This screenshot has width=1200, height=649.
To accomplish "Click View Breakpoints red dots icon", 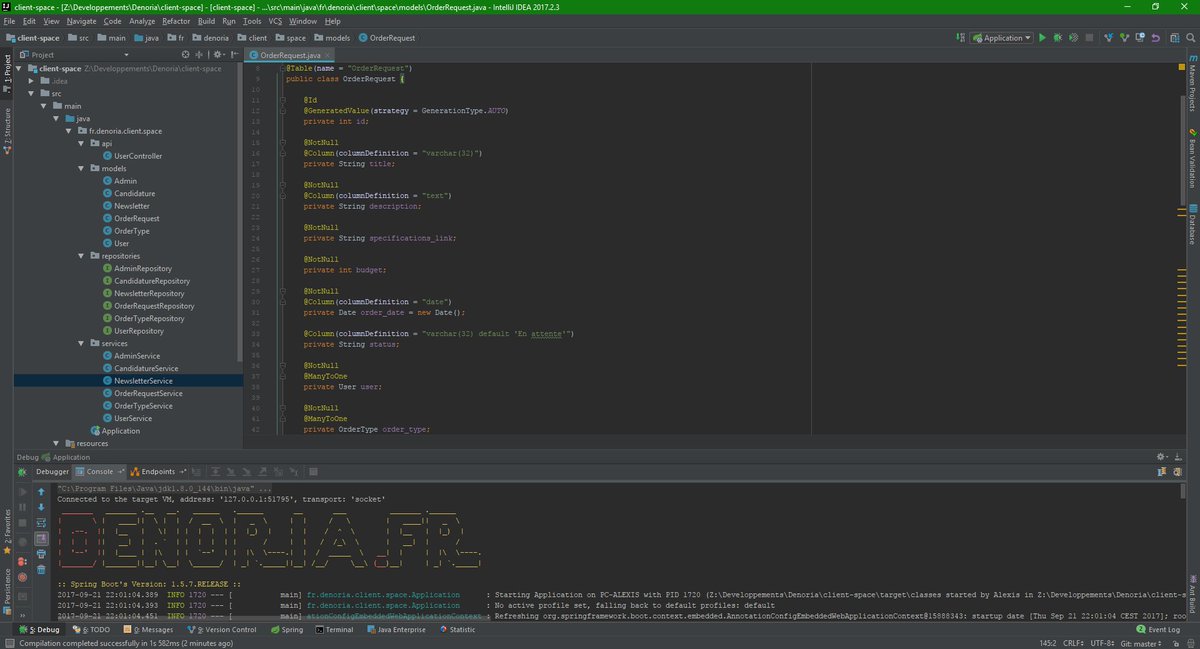I will [22, 561].
